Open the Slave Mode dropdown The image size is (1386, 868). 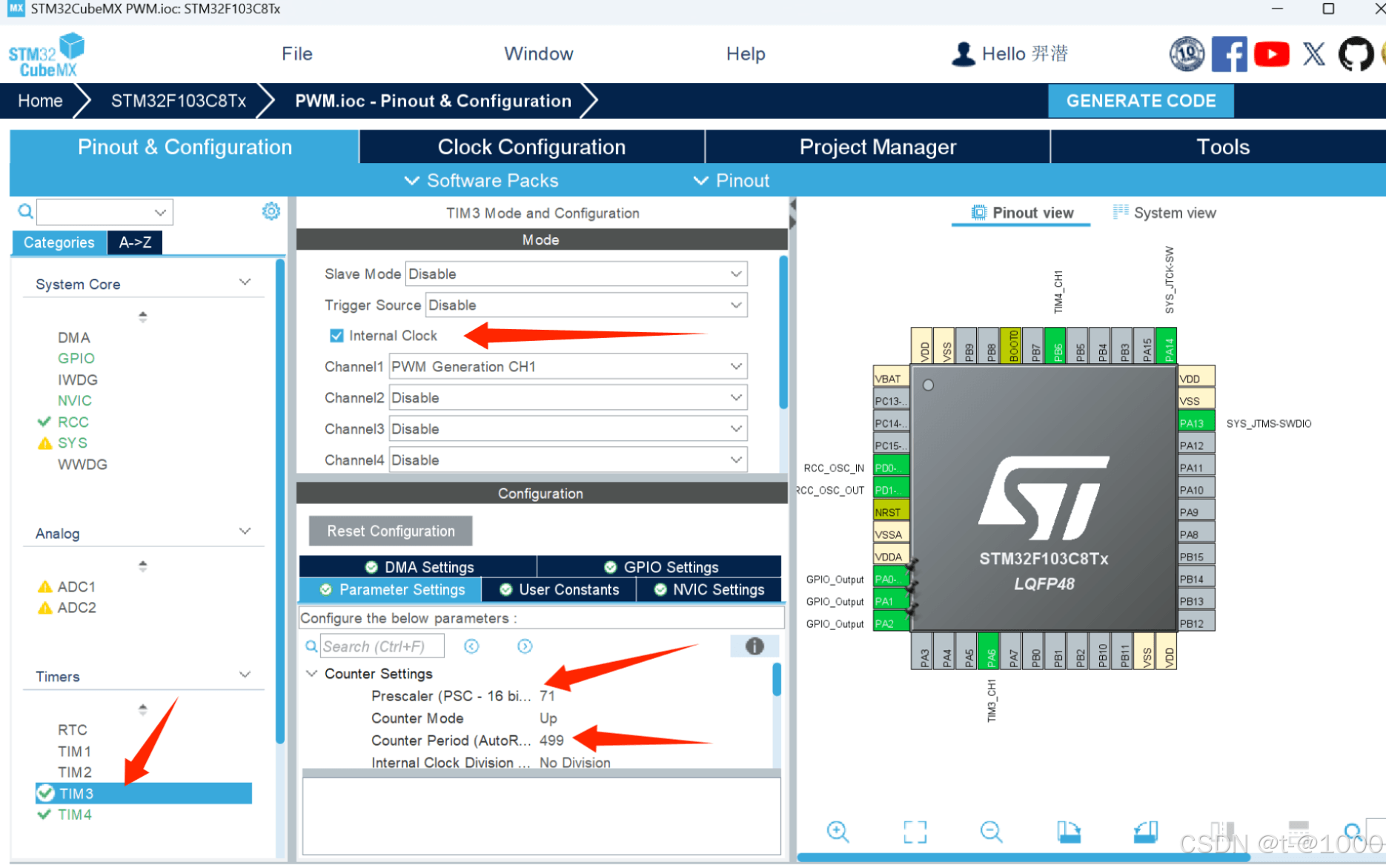(x=576, y=274)
